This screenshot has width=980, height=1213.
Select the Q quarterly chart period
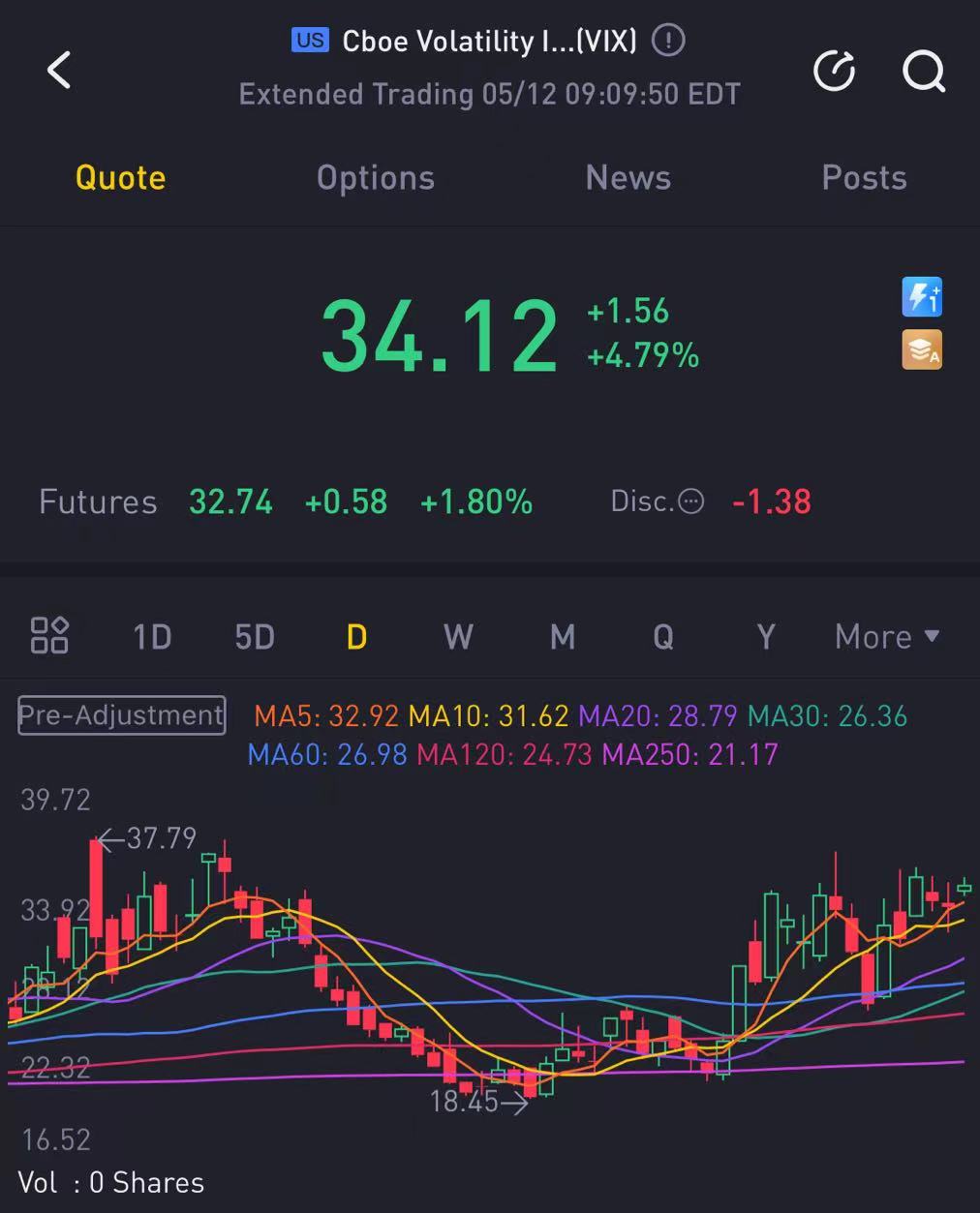[x=663, y=637]
